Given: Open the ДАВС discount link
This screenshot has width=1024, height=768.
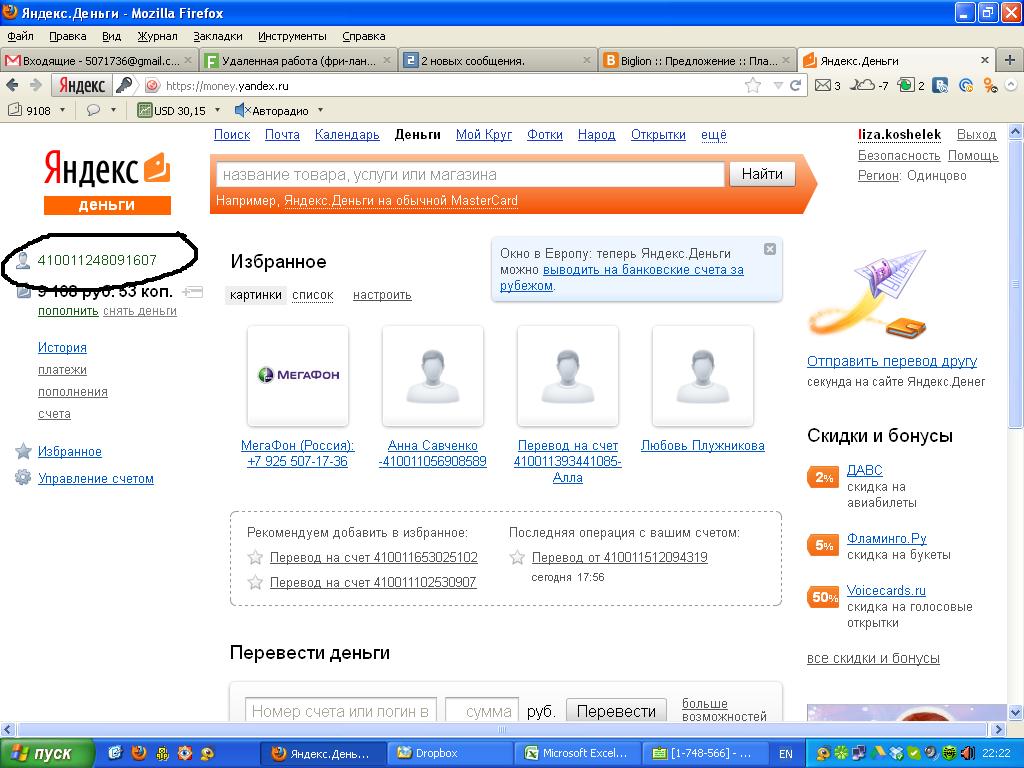Looking at the screenshot, I should [x=864, y=470].
